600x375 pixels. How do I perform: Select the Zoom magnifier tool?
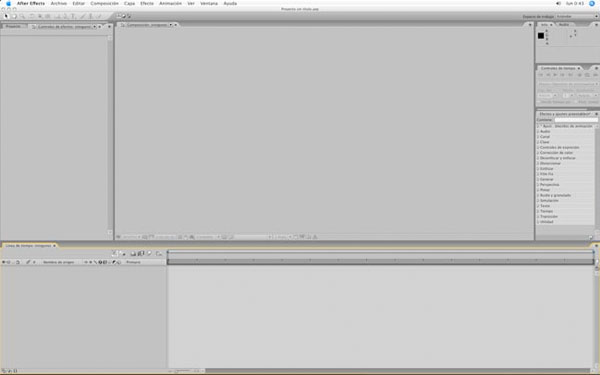(x=23, y=16)
